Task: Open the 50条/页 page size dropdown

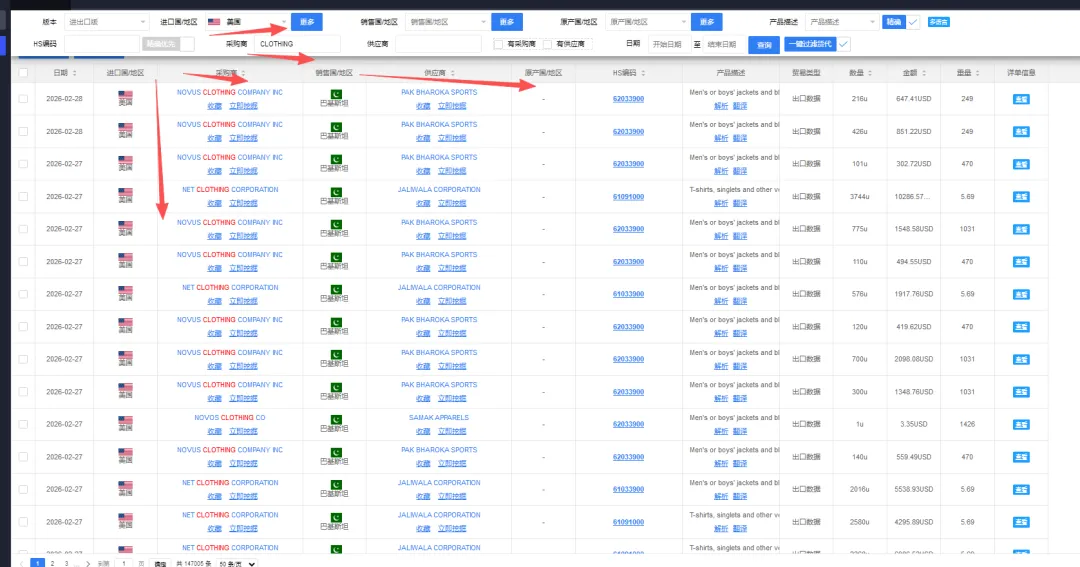Action: click(236, 564)
